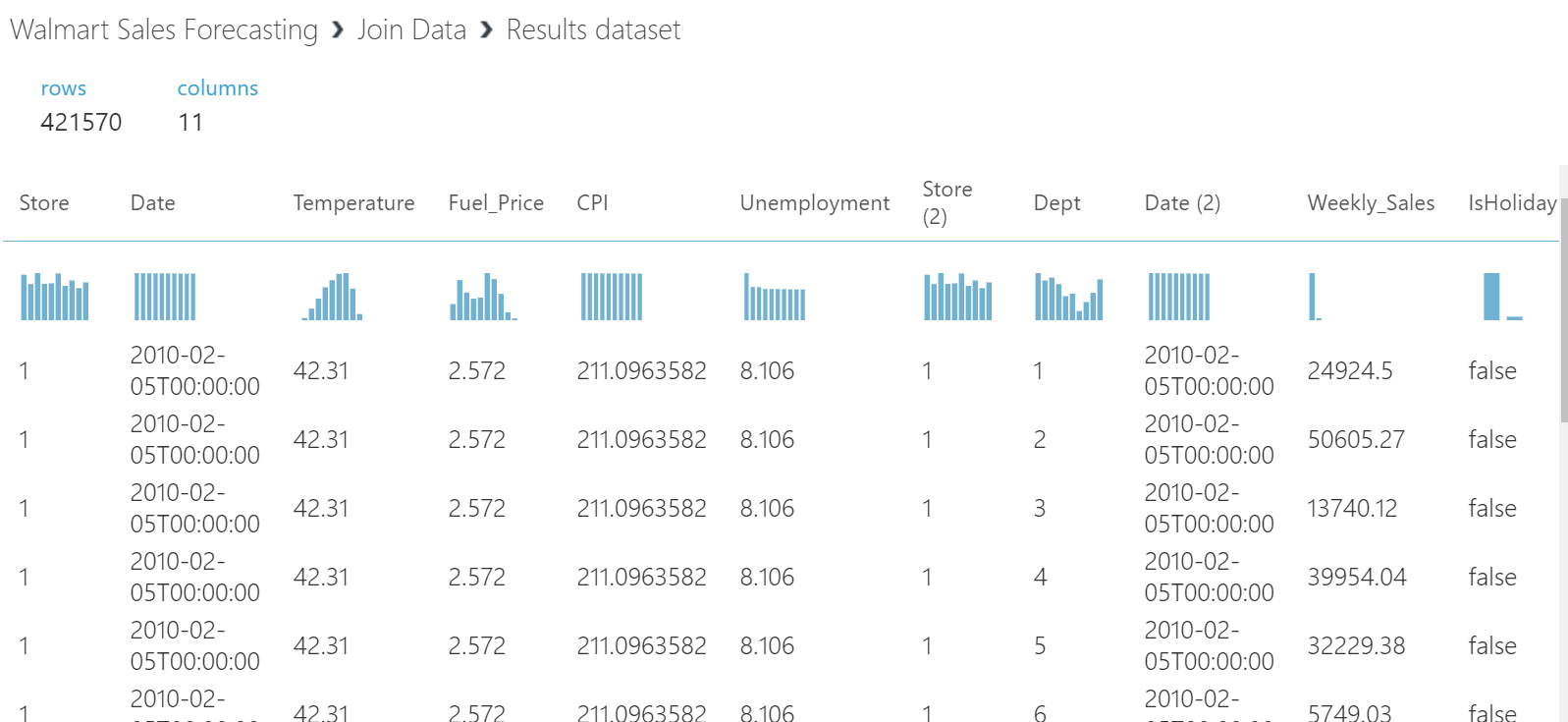Select the Store column header
The height and width of the screenshot is (722, 1568).
click(x=44, y=203)
